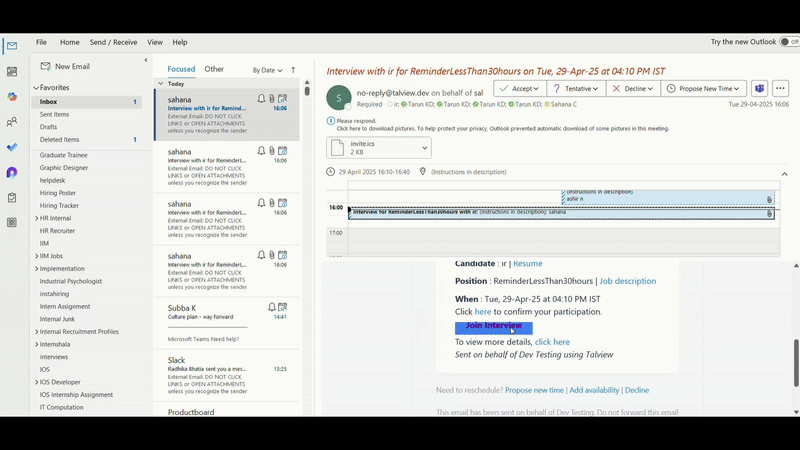Click the Propose new time link
This screenshot has height=450, width=800.
click(x=534, y=390)
